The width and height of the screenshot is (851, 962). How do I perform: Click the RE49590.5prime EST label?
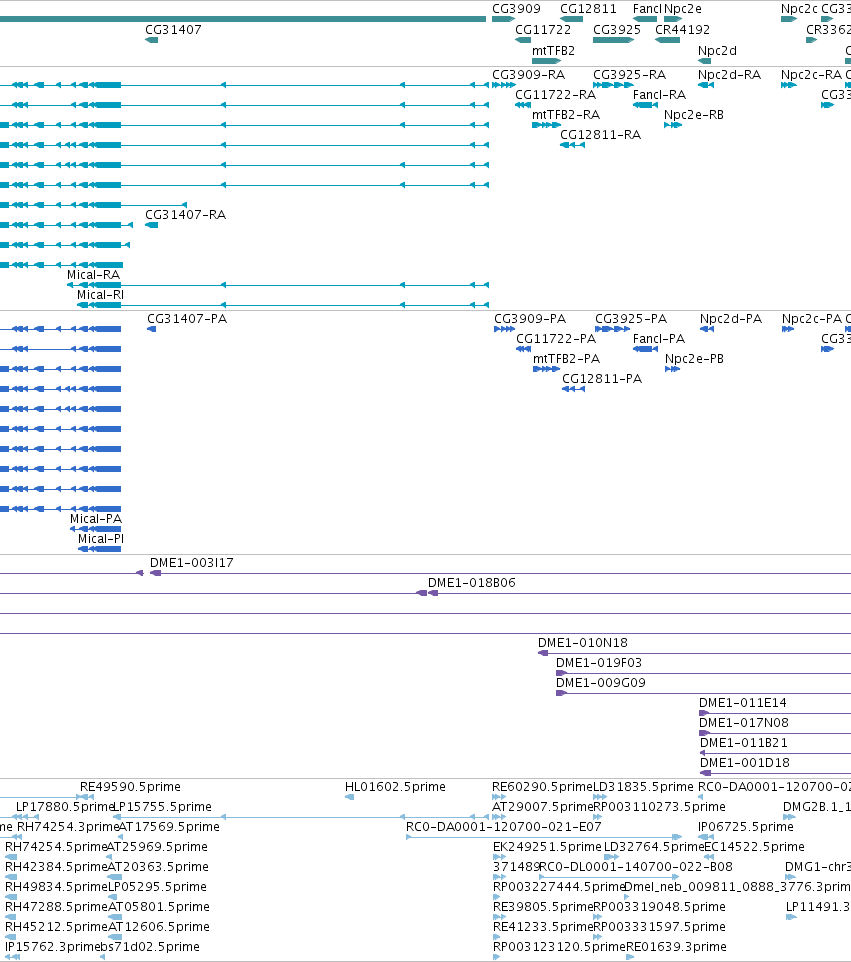(130, 787)
